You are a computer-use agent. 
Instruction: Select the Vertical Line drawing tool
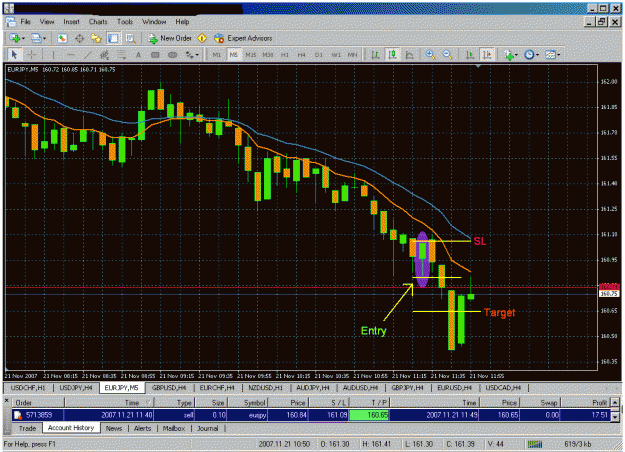(53, 55)
